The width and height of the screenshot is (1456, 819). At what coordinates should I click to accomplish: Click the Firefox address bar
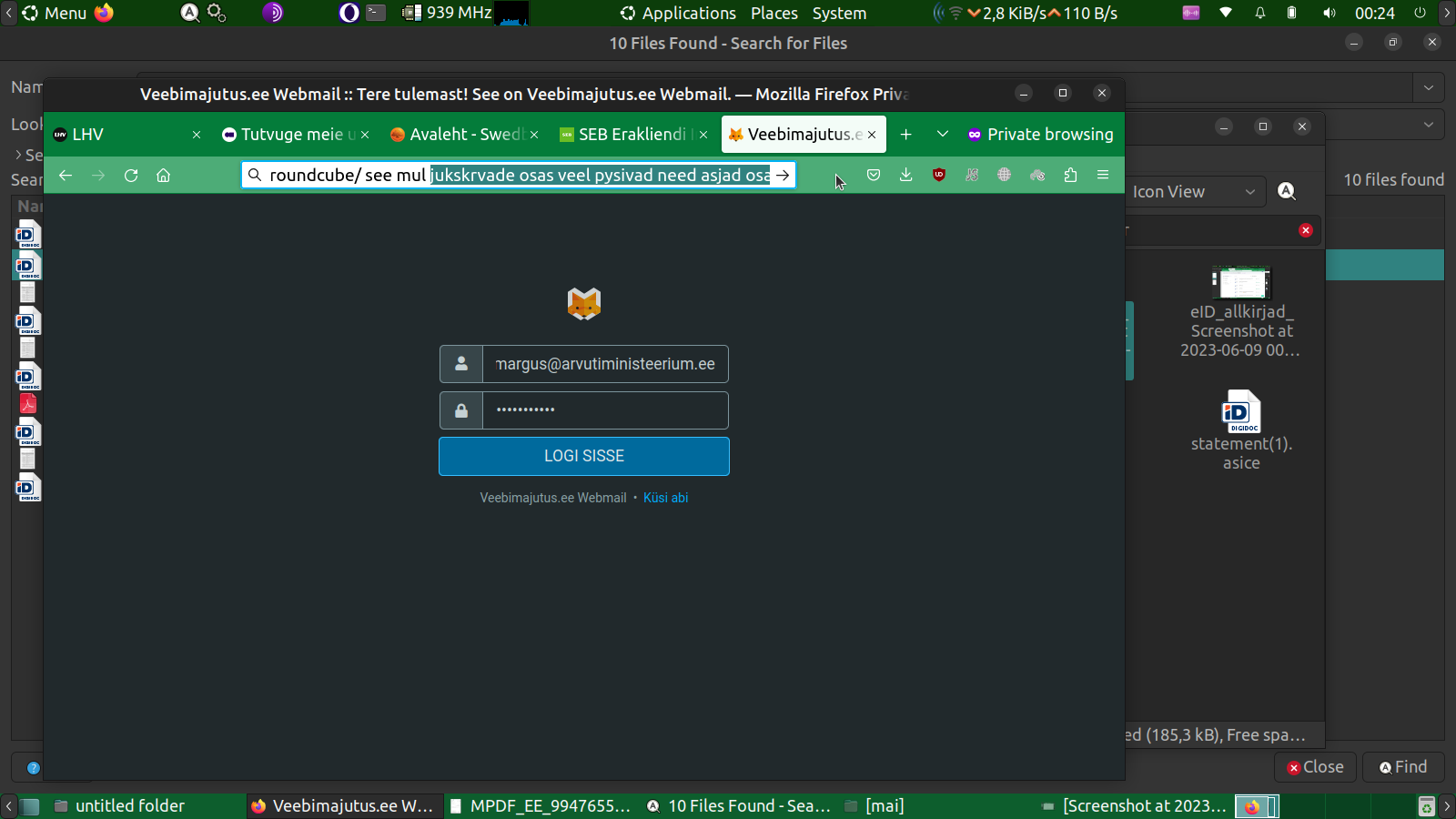519,175
